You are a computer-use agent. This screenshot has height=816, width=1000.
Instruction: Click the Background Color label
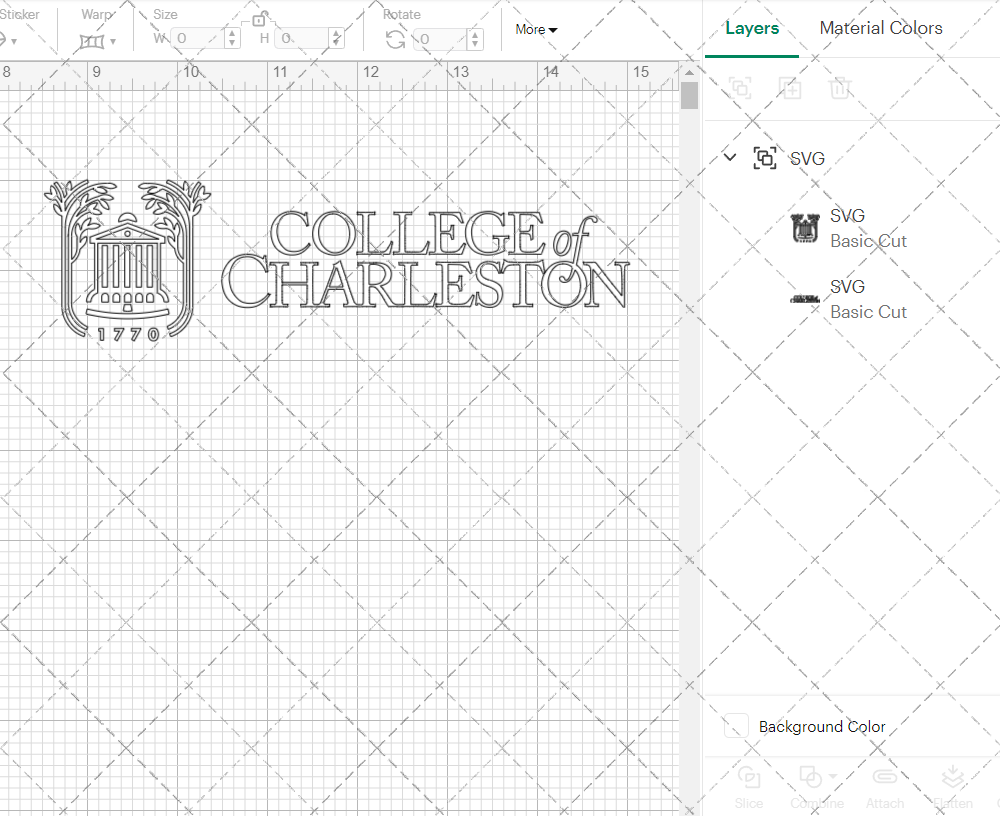(x=822, y=727)
